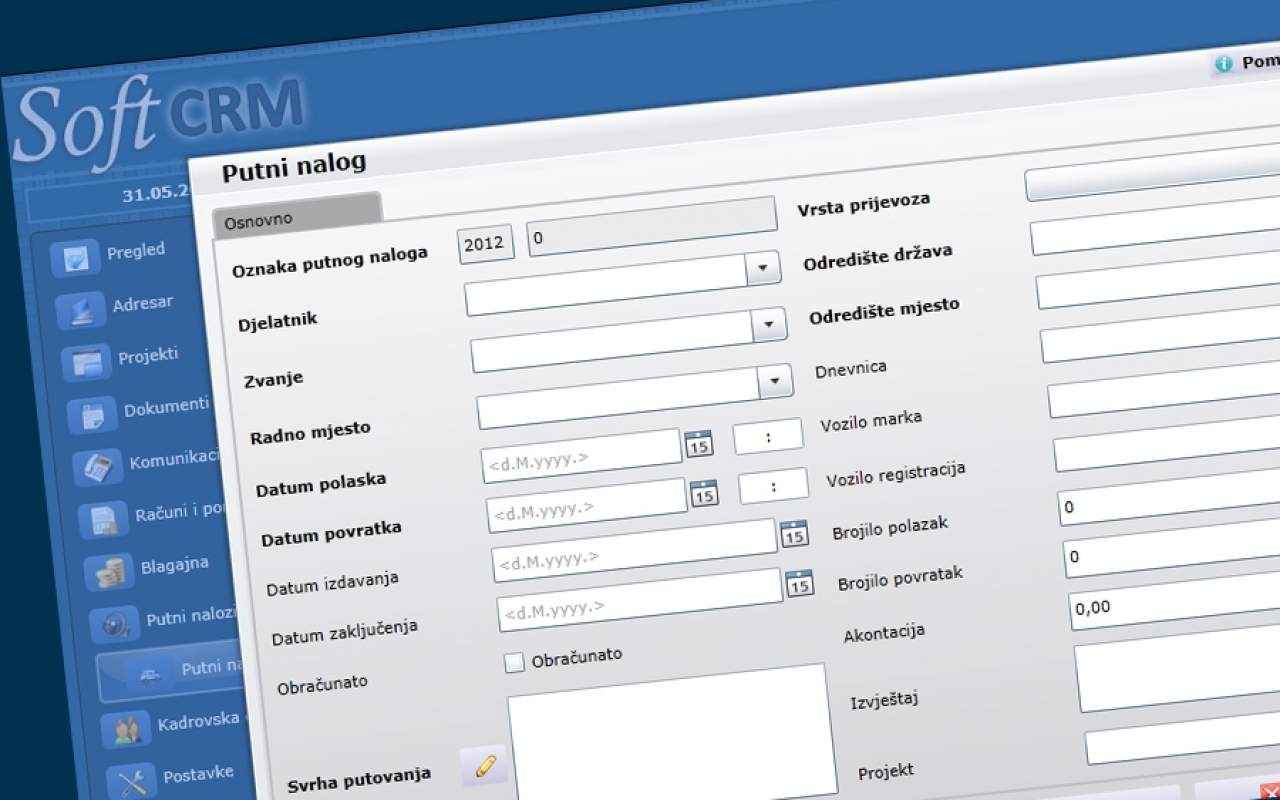This screenshot has width=1280, height=800.
Task: Open the Putni nalozi section icon
Action: (x=115, y=625)
